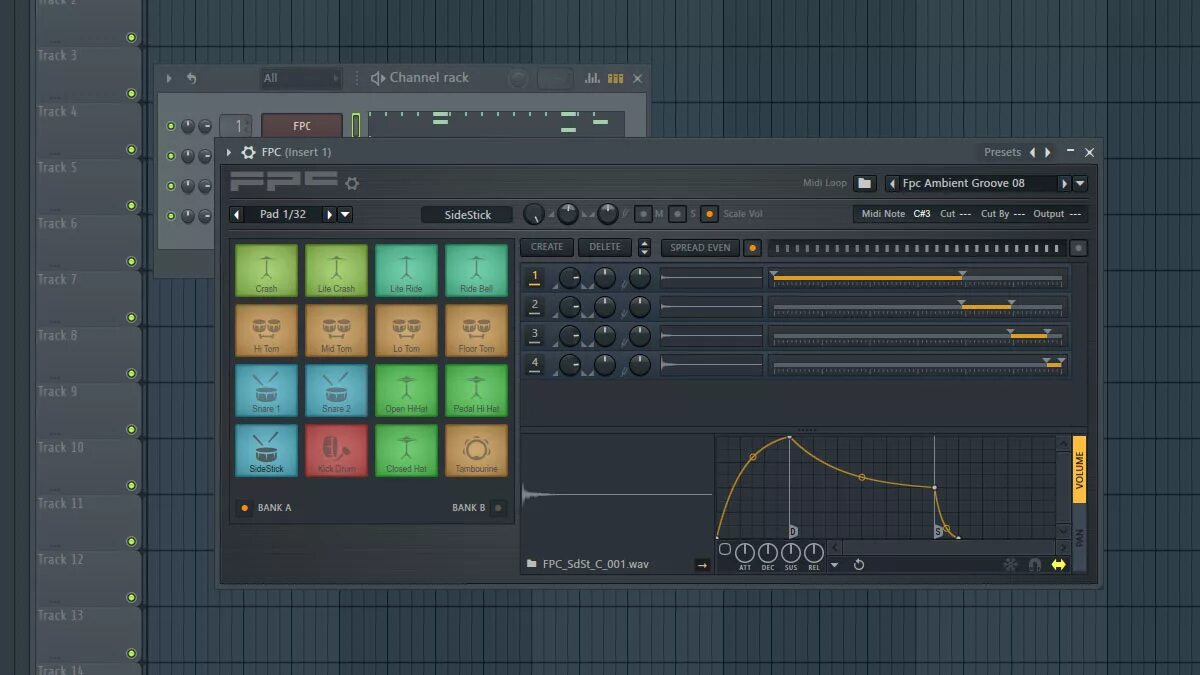The height and width of the screenshot is (675, 1200).
Task: Open the All filter dropdown in Channel rack
Action: [301, 78]
